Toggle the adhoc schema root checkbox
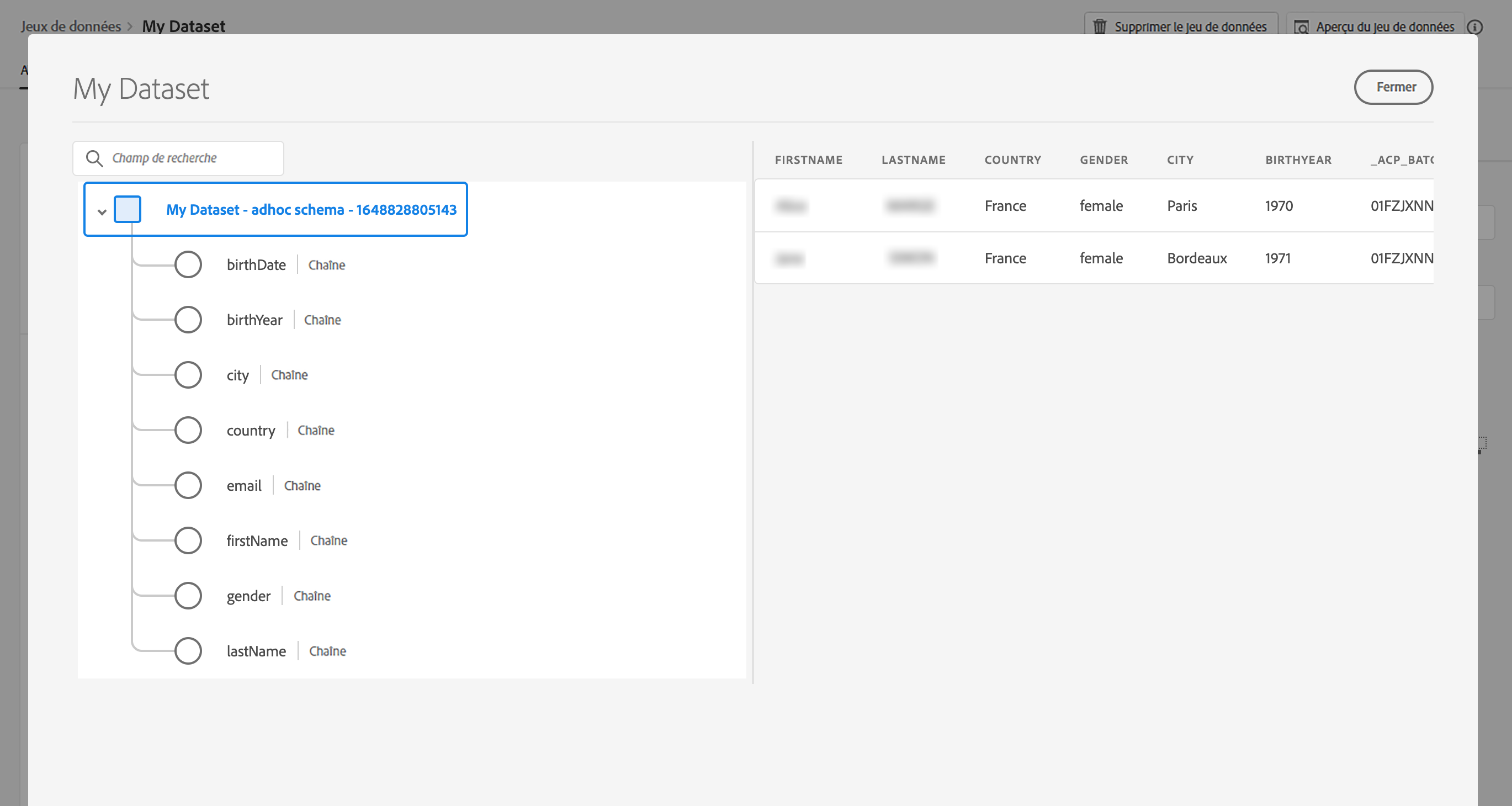 click(128, 210)
